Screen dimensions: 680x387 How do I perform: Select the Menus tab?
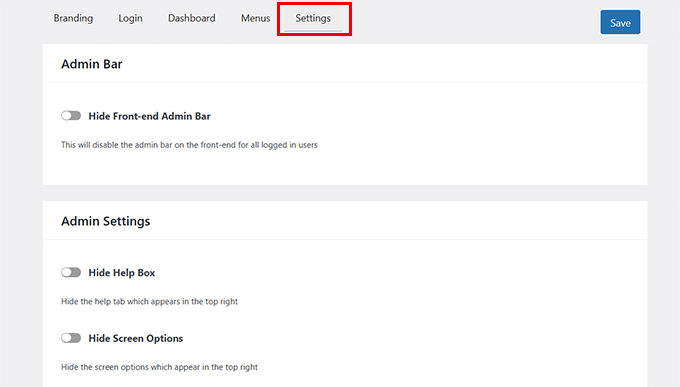(255, 18)
